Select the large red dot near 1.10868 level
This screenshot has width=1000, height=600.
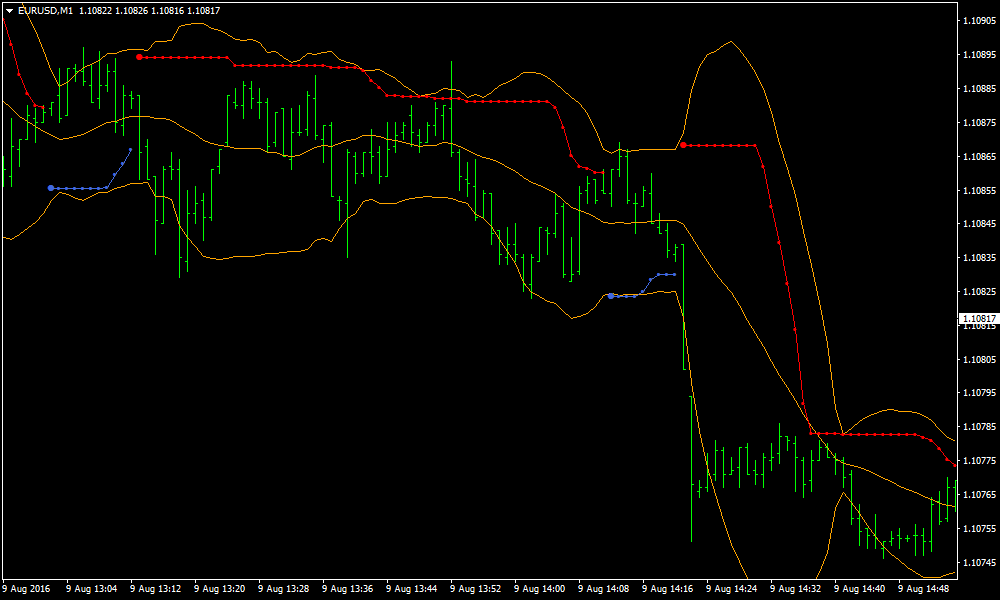coord(683,145)
